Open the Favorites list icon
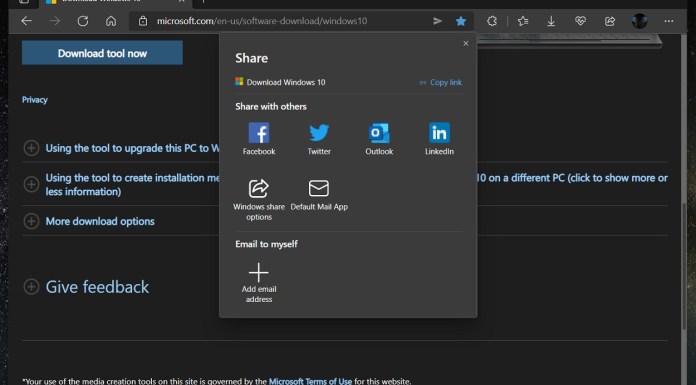Viewport: 696px width, 385px height. [x=523, y=21]
